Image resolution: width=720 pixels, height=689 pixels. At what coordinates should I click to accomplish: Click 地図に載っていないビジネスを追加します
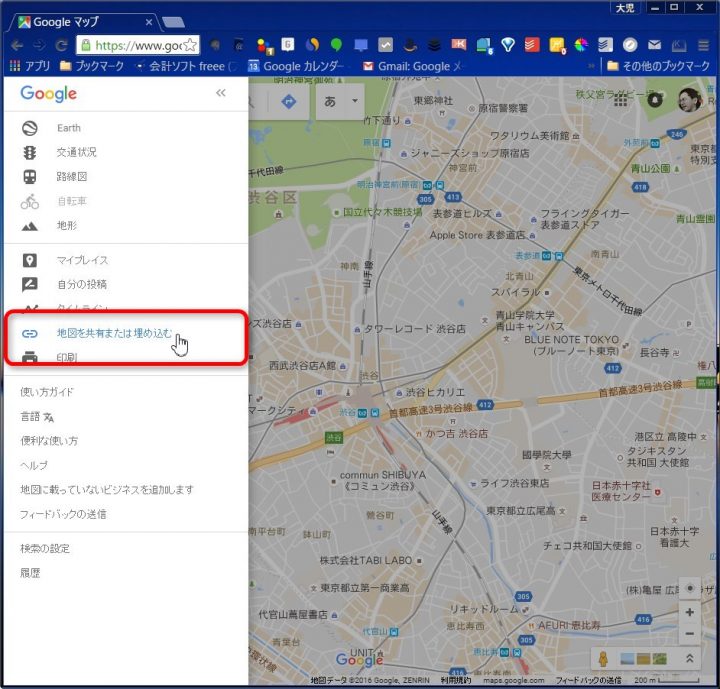[107, 490]
